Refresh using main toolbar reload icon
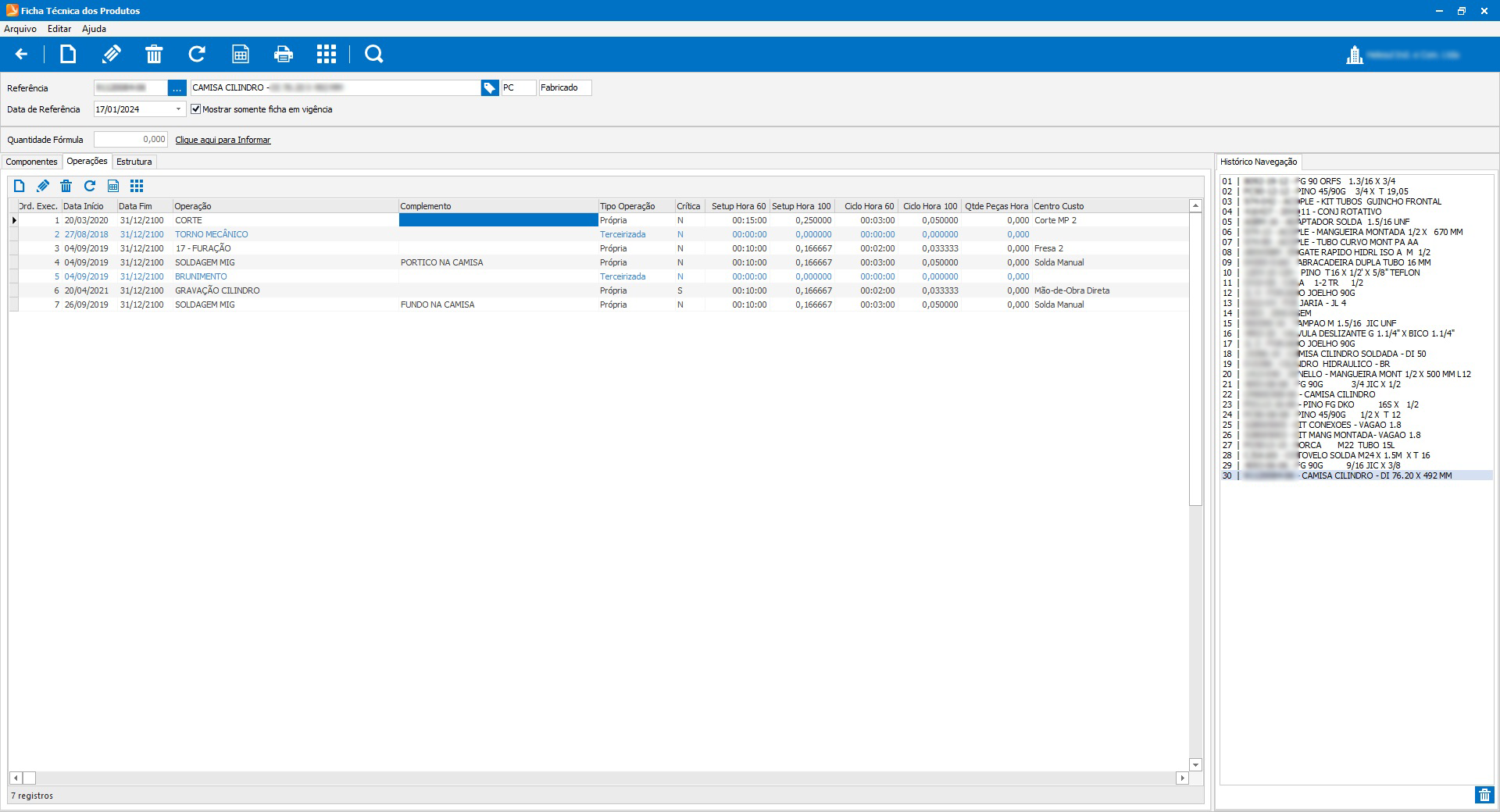The height and width of the screenshot is (812, 1500). (x=197, y=54)
